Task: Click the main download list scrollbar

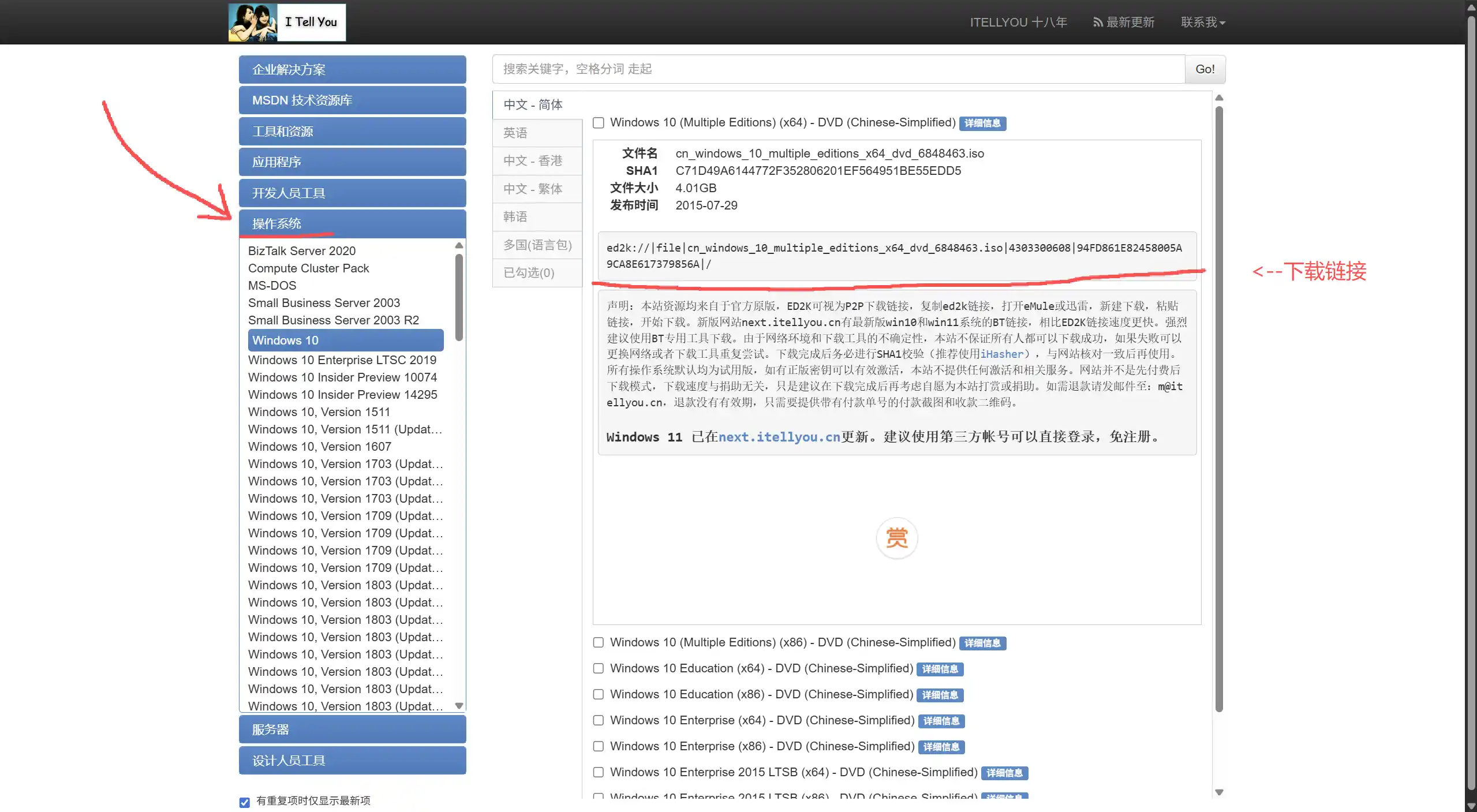Action: click(x=1219, y=404)
